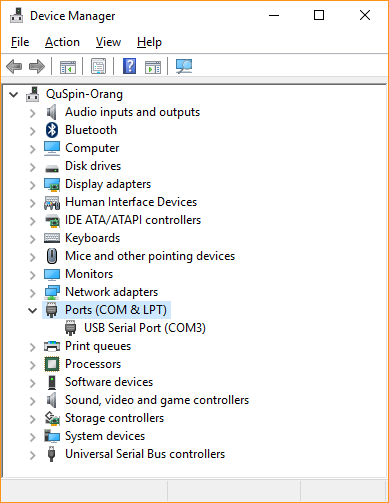Expand the Disk drives arrow
The width and height of the screenshot is (389, 503).
(x=32, y=167)
